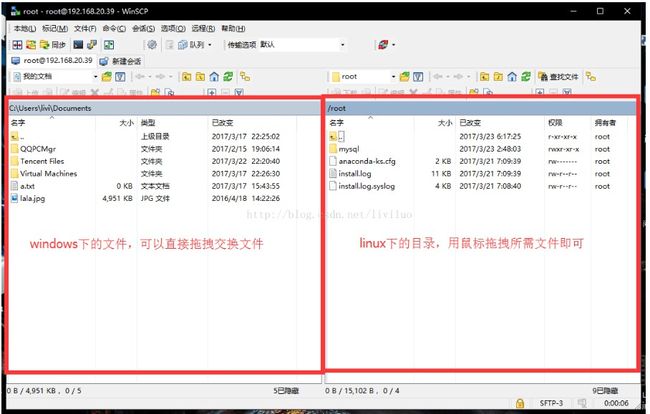This screenshot has width=650, height=414.
Task: Open the 标记(M) menu
Action: point(55,29)
